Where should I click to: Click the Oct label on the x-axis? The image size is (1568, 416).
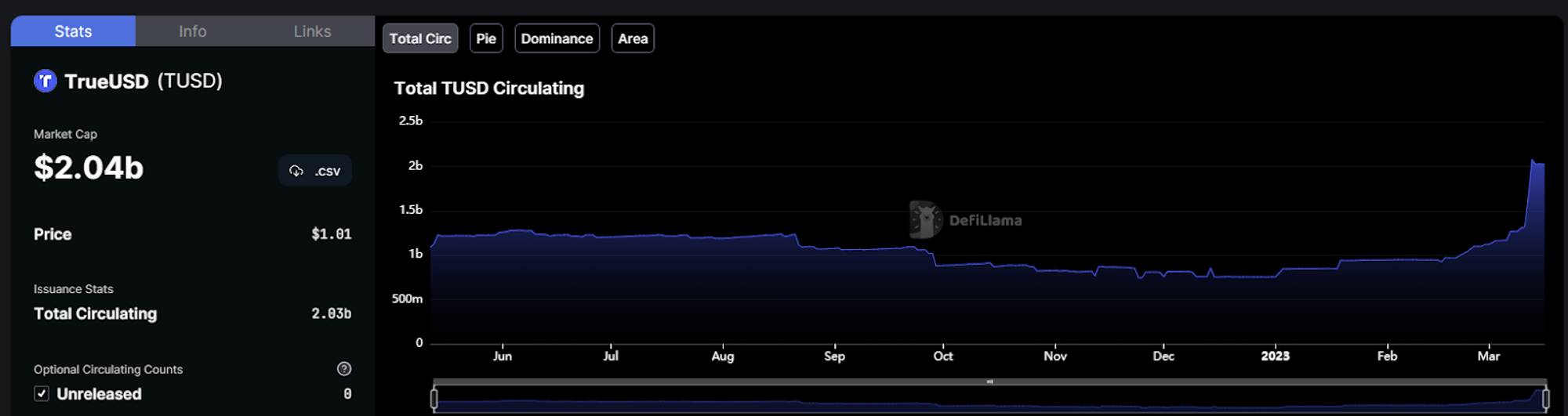pyautogui.click(x=943, y=356)
